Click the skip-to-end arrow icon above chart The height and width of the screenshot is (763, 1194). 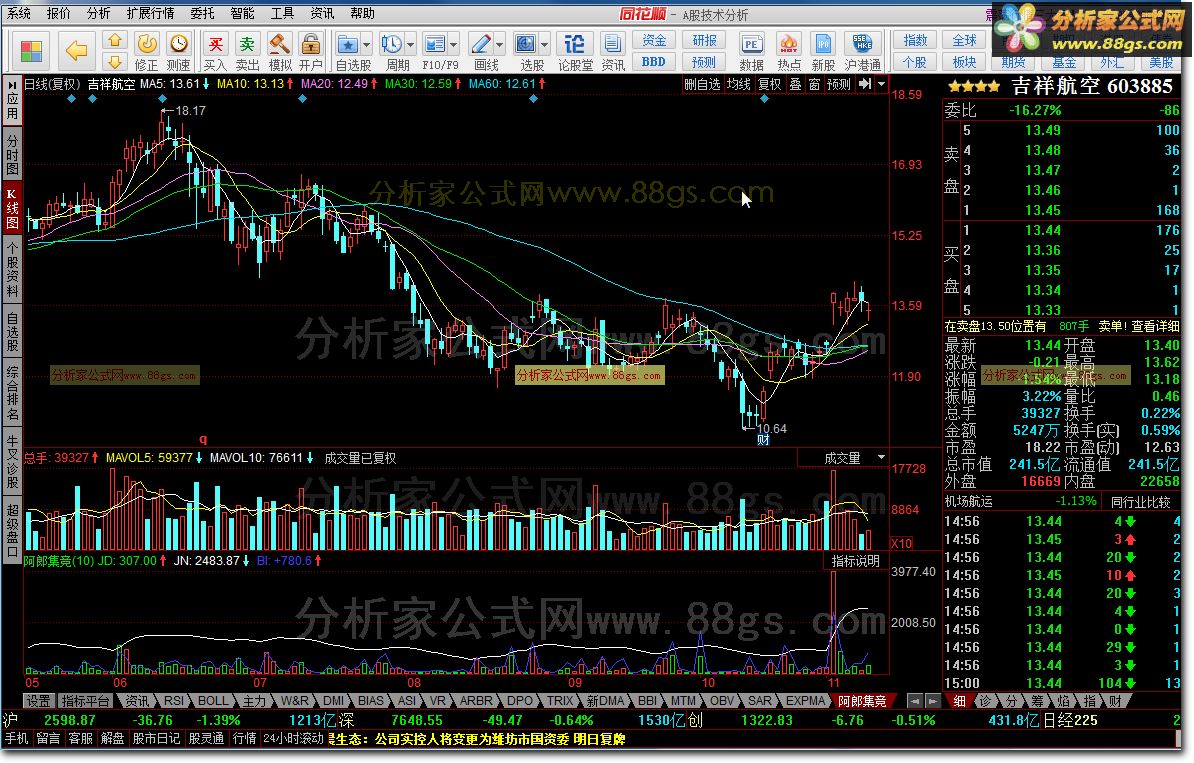click(865, 84)
